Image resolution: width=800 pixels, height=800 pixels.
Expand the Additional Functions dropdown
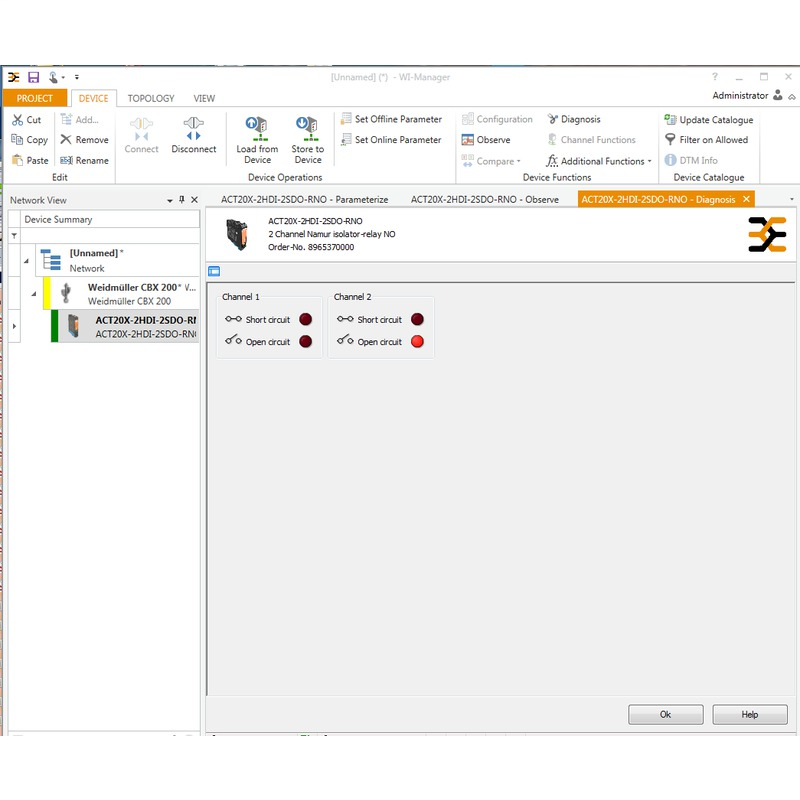pos(599,161)
